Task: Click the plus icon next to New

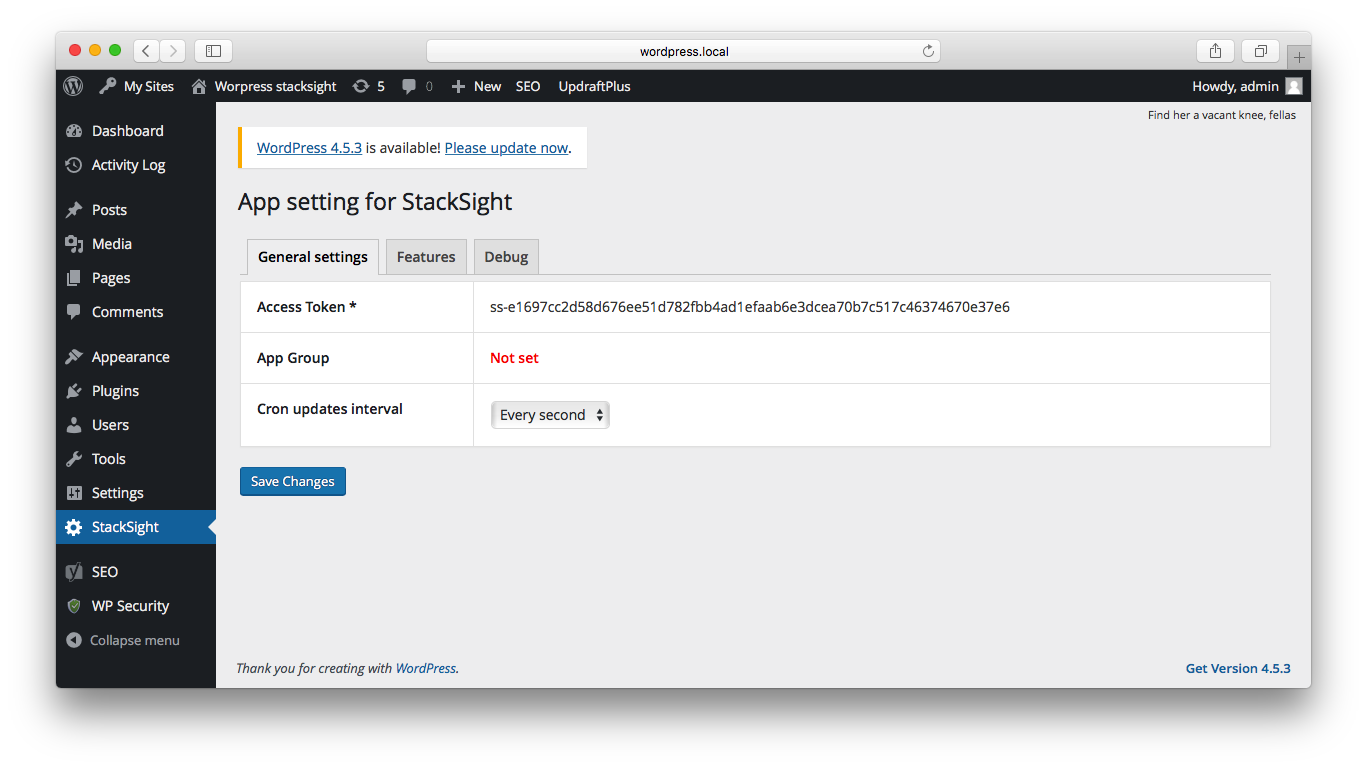Action: tap(458, 86)
